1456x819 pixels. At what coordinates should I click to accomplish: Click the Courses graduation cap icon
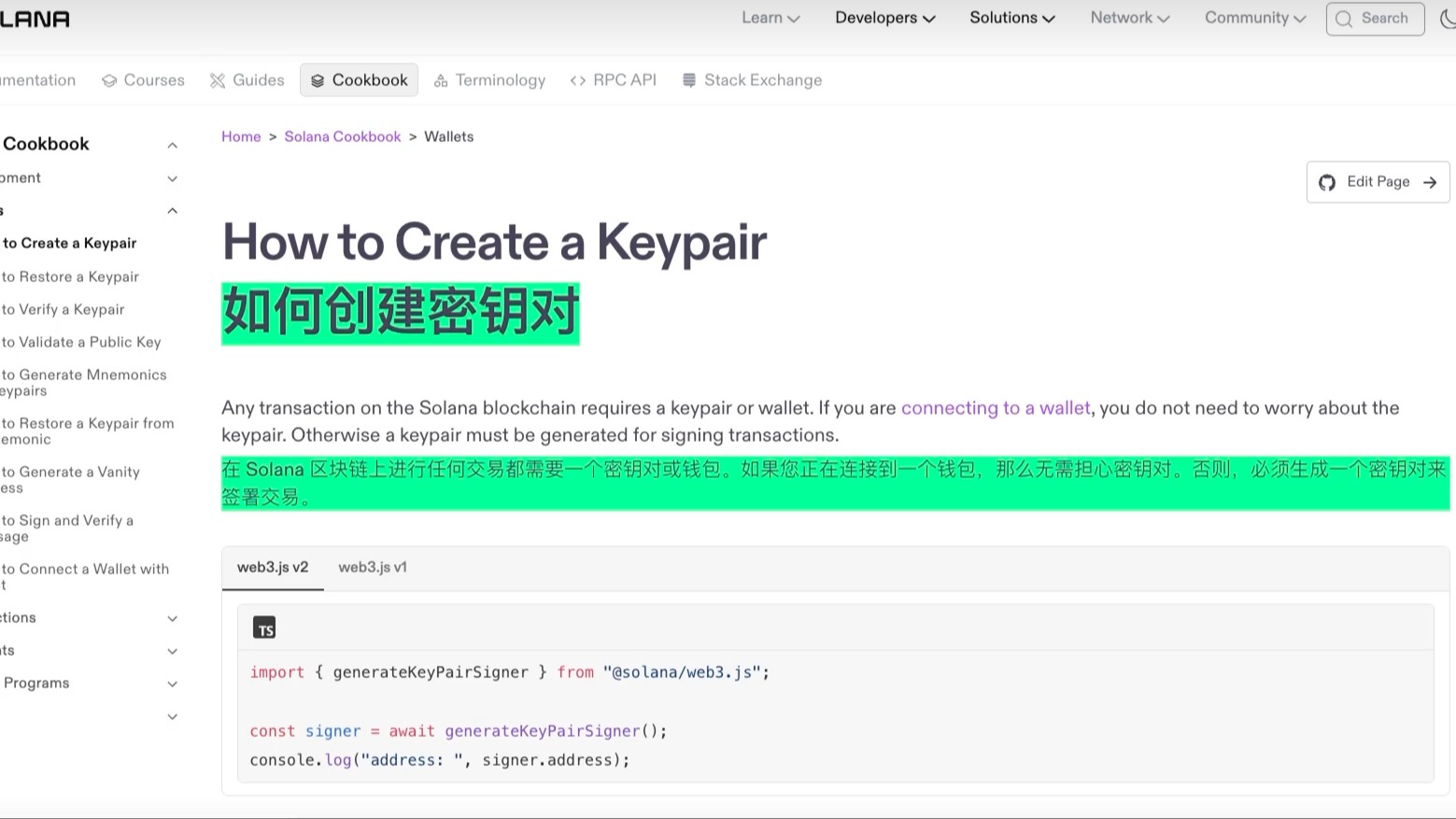pos(109,80)
